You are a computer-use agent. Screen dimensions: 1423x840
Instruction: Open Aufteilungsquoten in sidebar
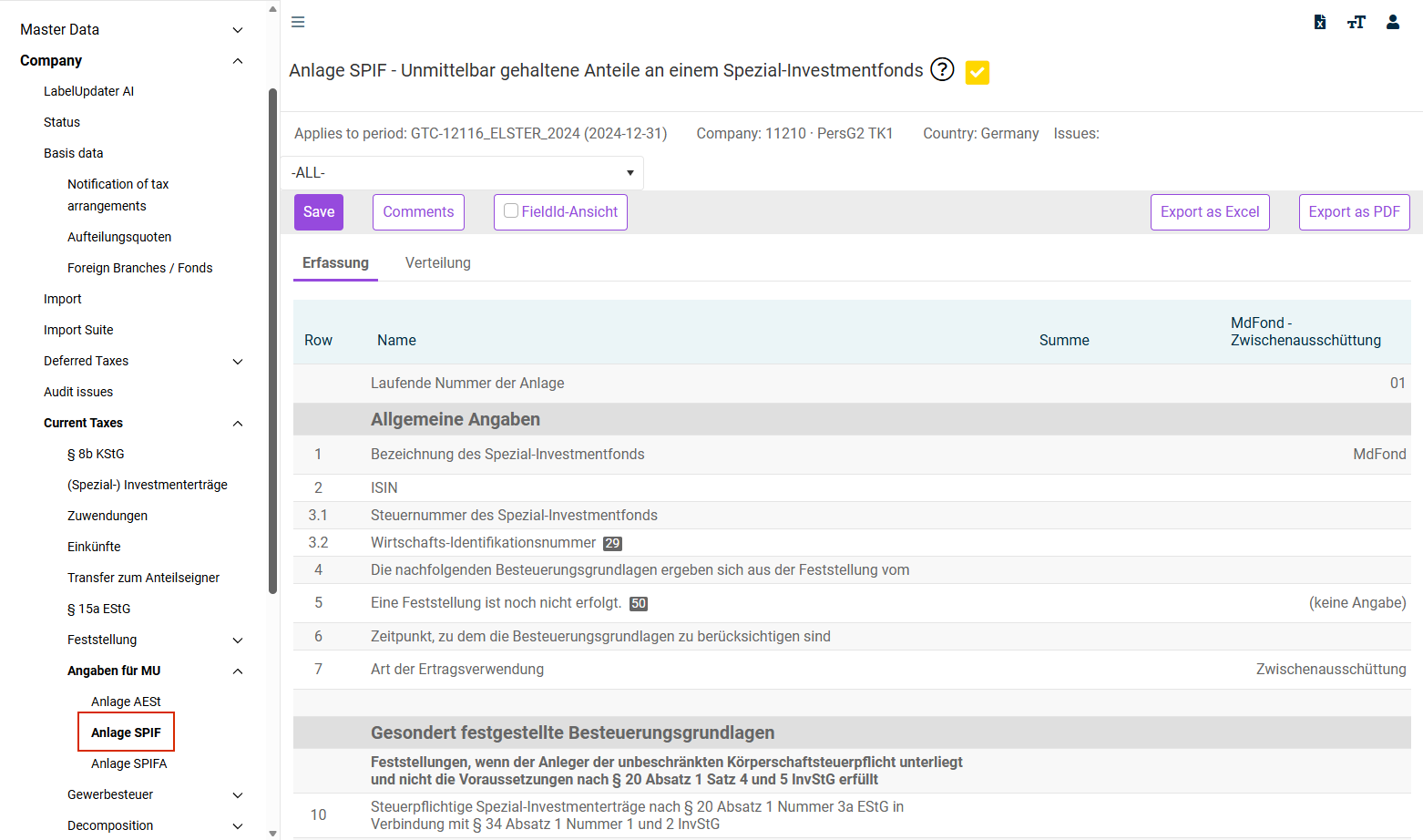pos(119,237)
